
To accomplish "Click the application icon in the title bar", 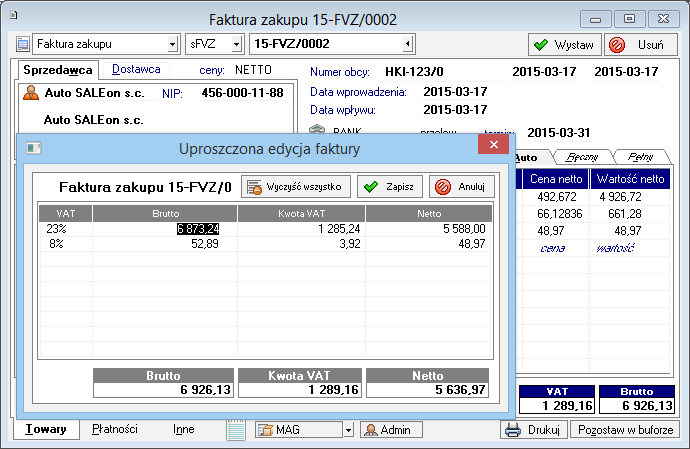I will tap(14, 15).
